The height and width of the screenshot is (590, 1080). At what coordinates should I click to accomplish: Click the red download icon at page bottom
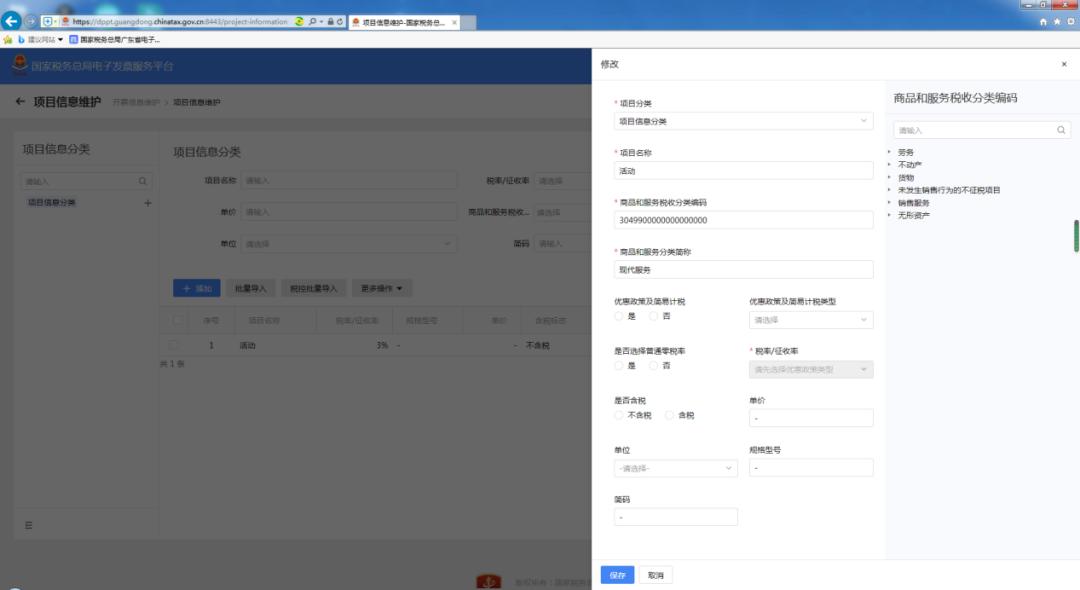click(487, 580)
